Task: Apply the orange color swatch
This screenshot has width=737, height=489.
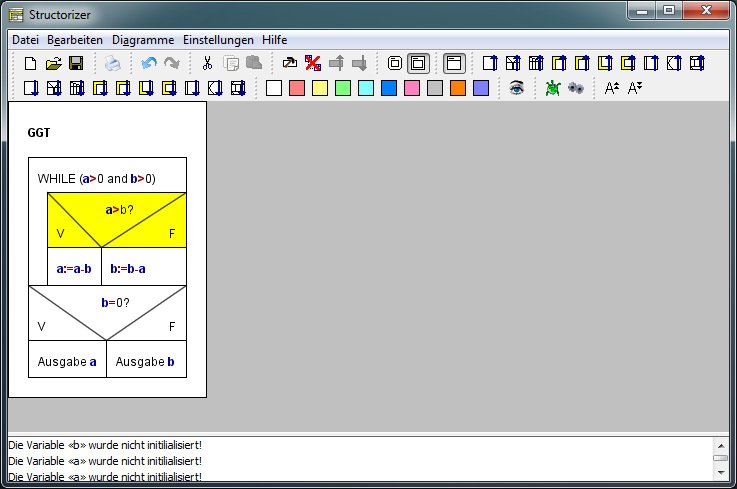Action: tap(458, 88)
